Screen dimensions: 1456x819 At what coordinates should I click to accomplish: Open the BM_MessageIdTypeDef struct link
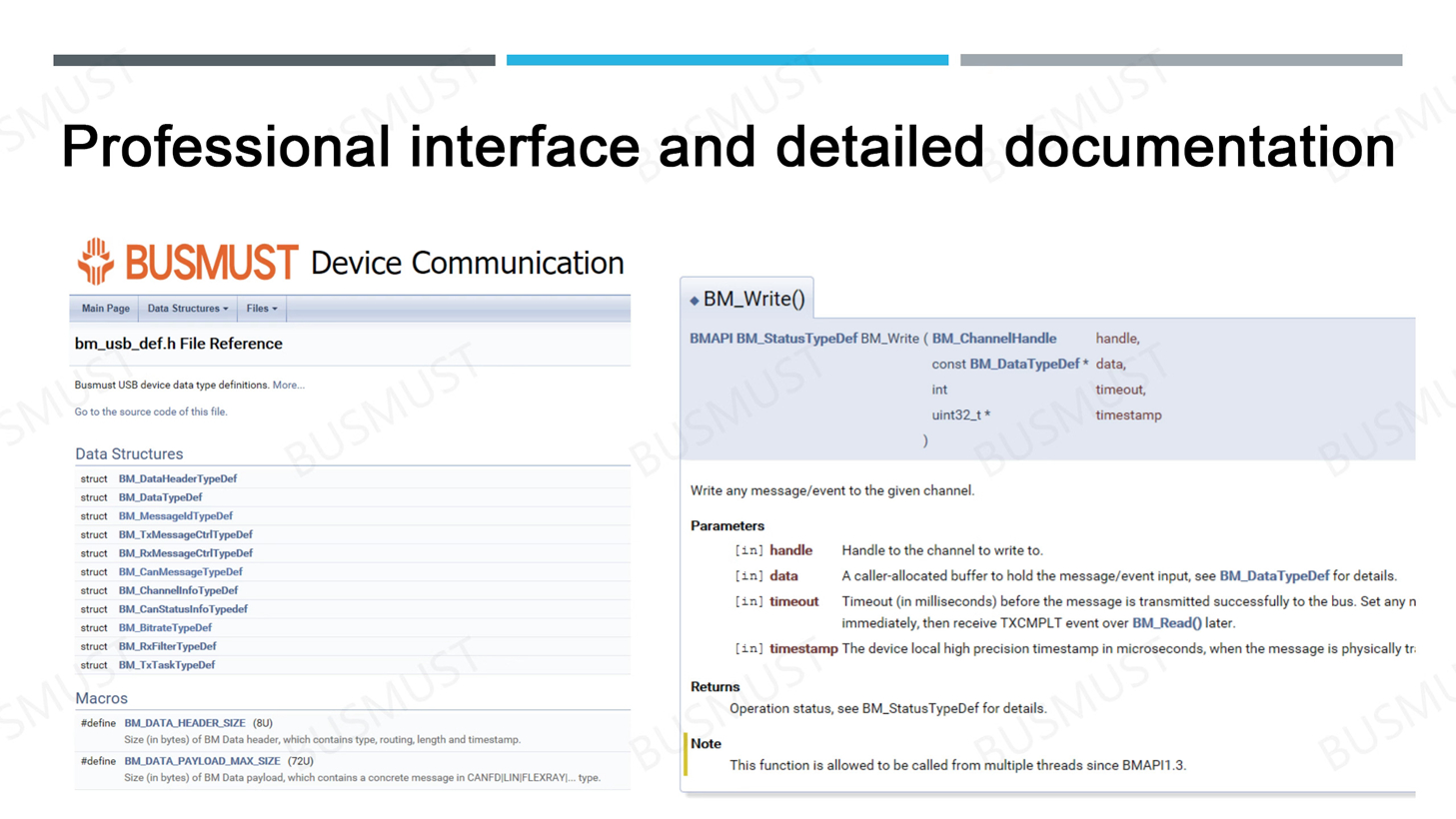[175, 516]
